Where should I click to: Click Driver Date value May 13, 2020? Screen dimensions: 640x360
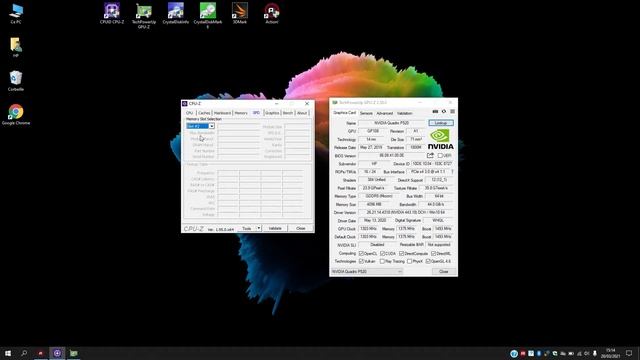click(376, 220)
